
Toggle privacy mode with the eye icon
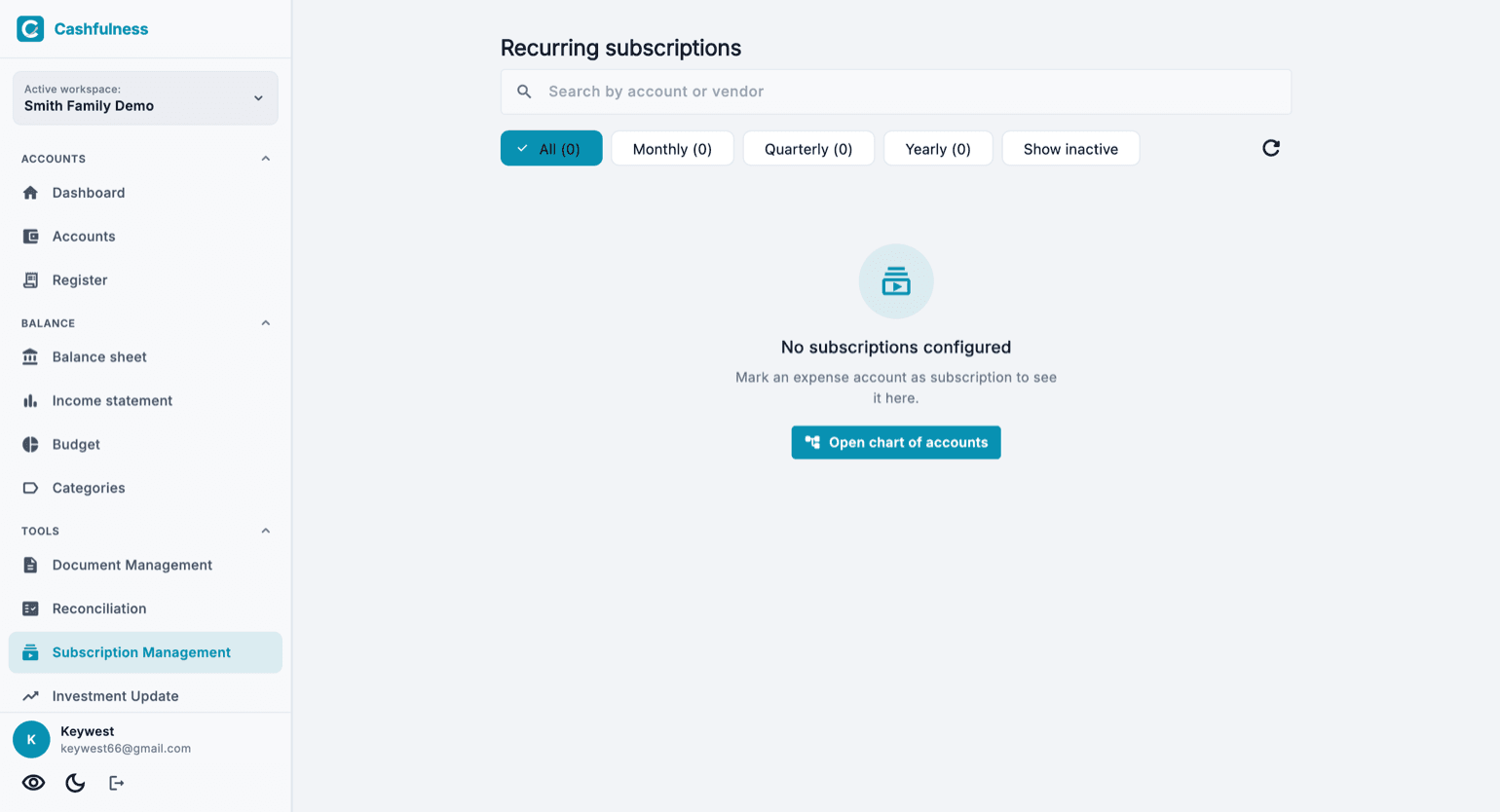(x=34, y=783)
